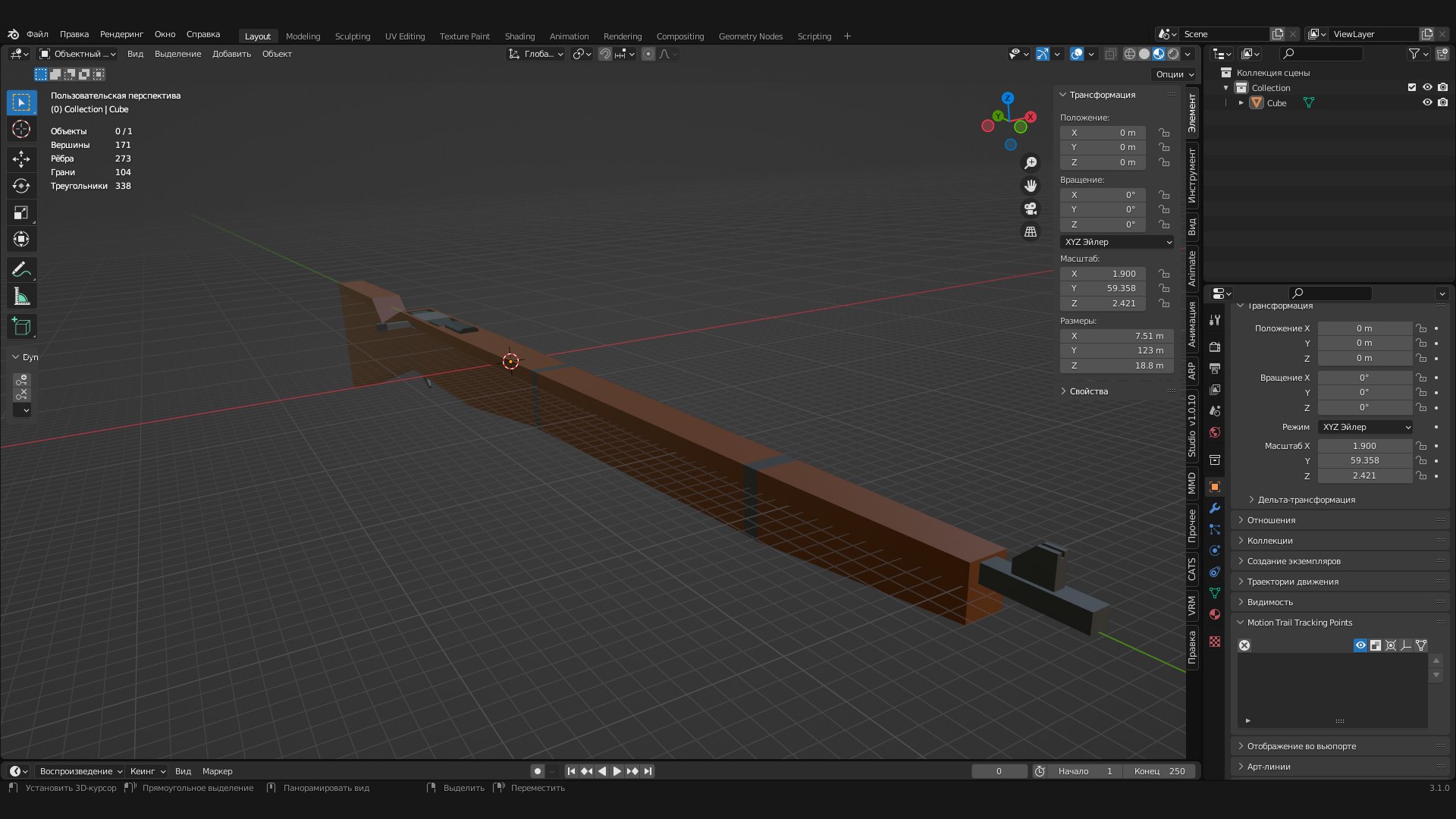This screenshot has height=819, width=1456.
Task: Open Object Data properties green triangle tab
Action: pyautogui.click(x=1215, y=593)
